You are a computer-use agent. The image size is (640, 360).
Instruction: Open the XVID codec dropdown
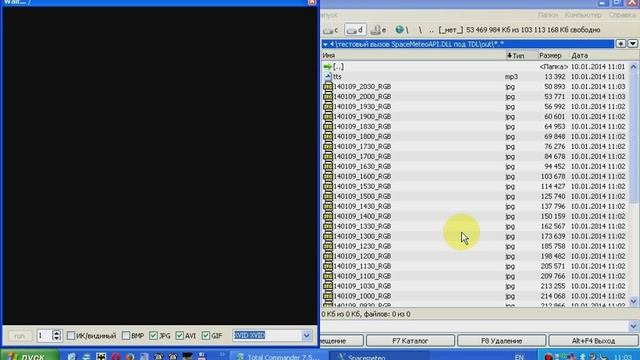click(307, 336)
